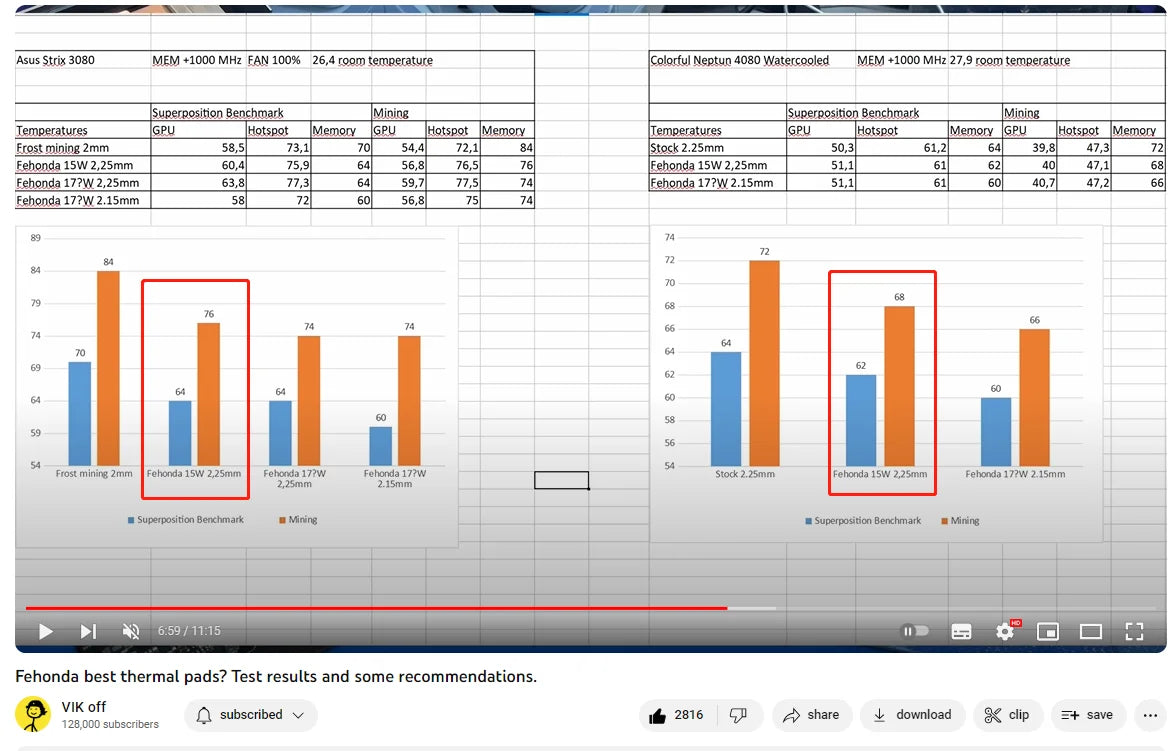Save video to a playlist
Viewport: 1170px width, 751px height.
[x=1088, y=715]
